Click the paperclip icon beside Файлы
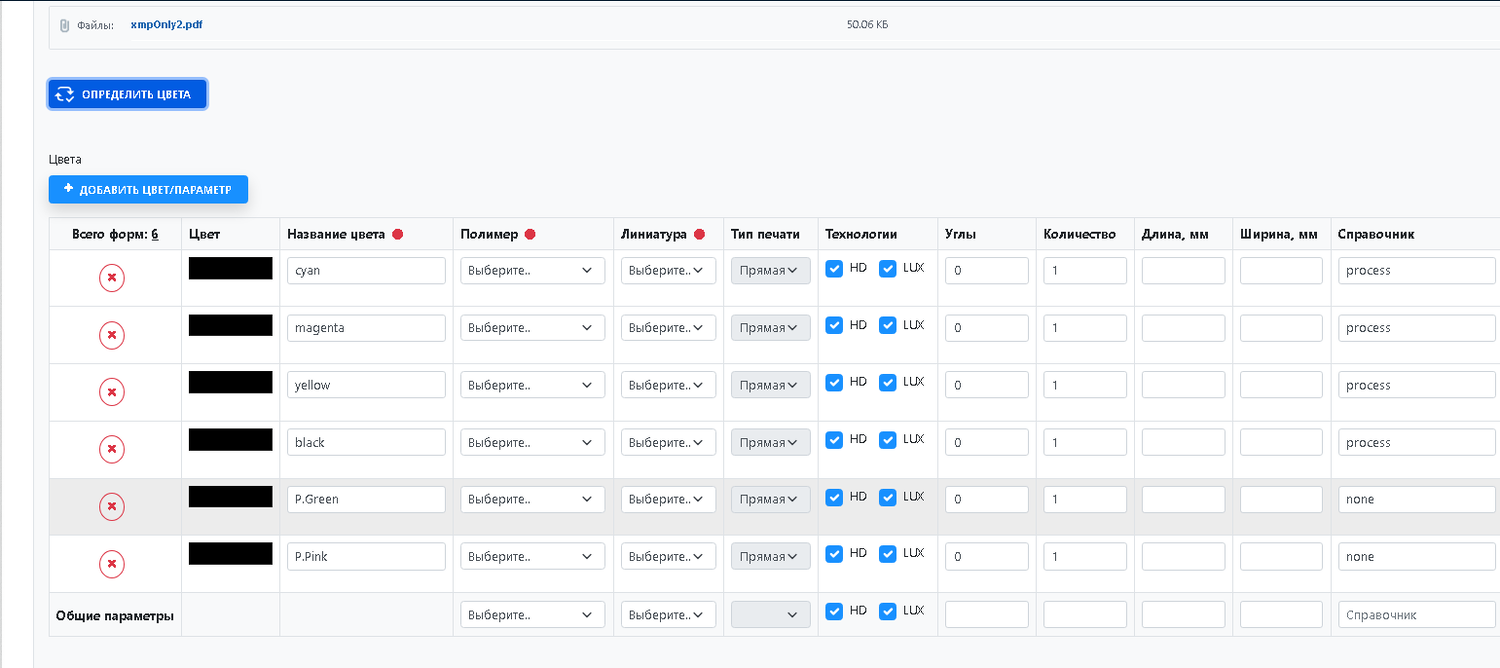Image resolution: width=1500 pixels, height=668 pixels. [65, 25]
